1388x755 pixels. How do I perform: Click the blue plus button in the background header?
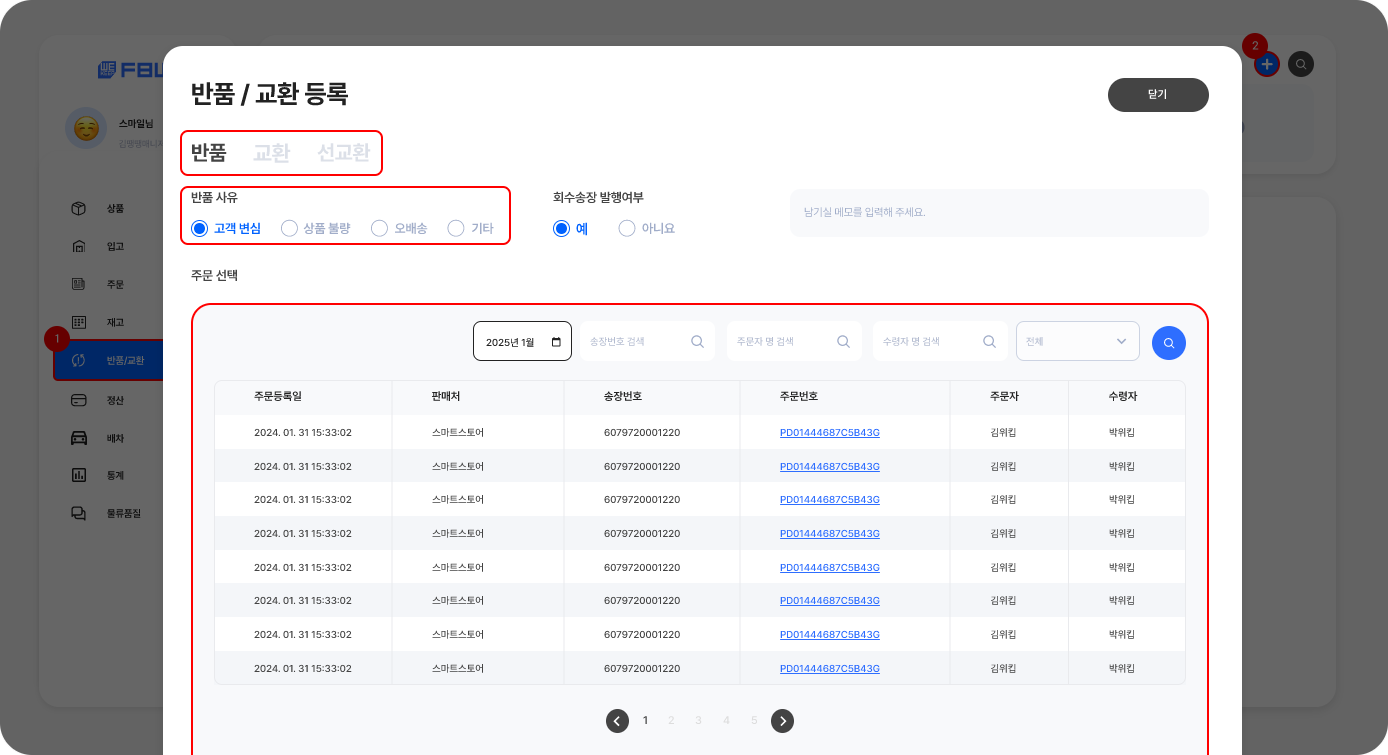pyautogui.click(x=1267, y=64)
